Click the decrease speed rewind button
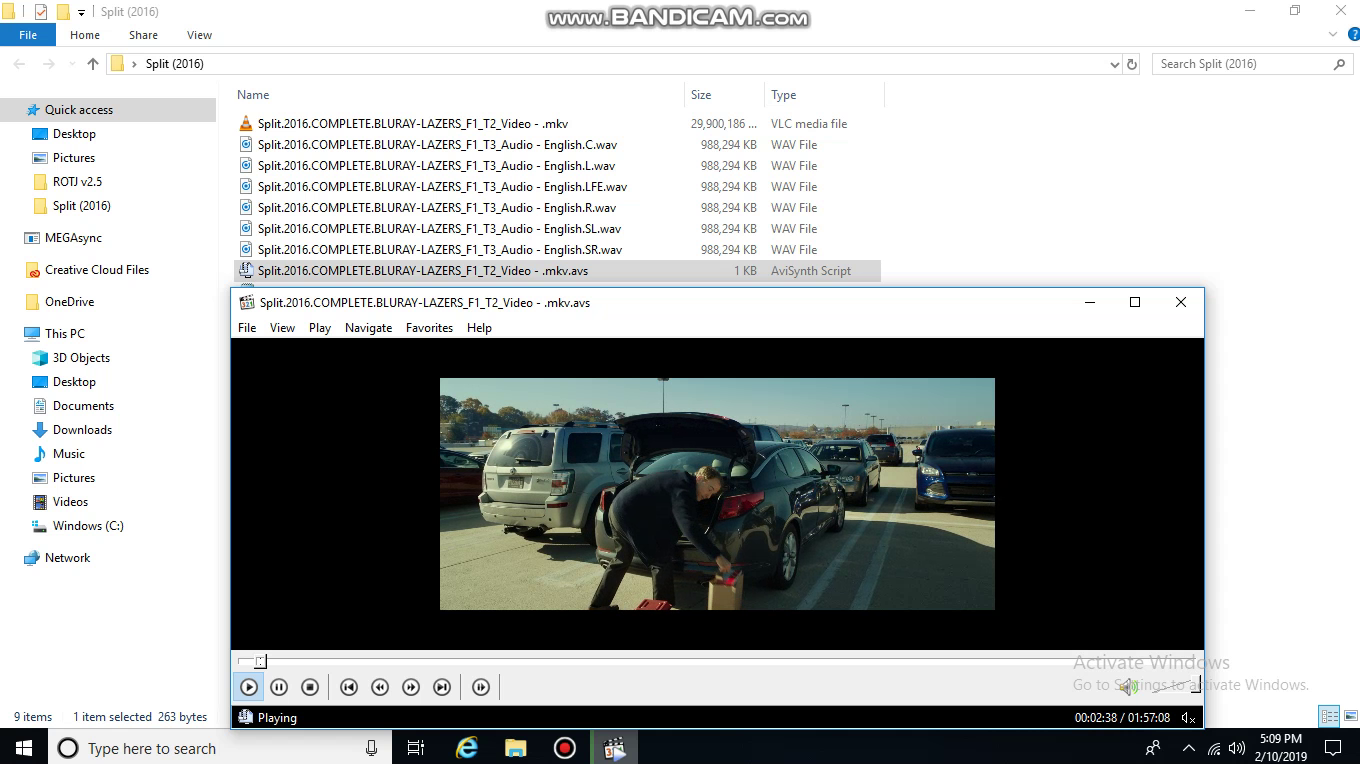Image resolution: width=1360 pixels, height=764 pixels. [x=379, y=687]
